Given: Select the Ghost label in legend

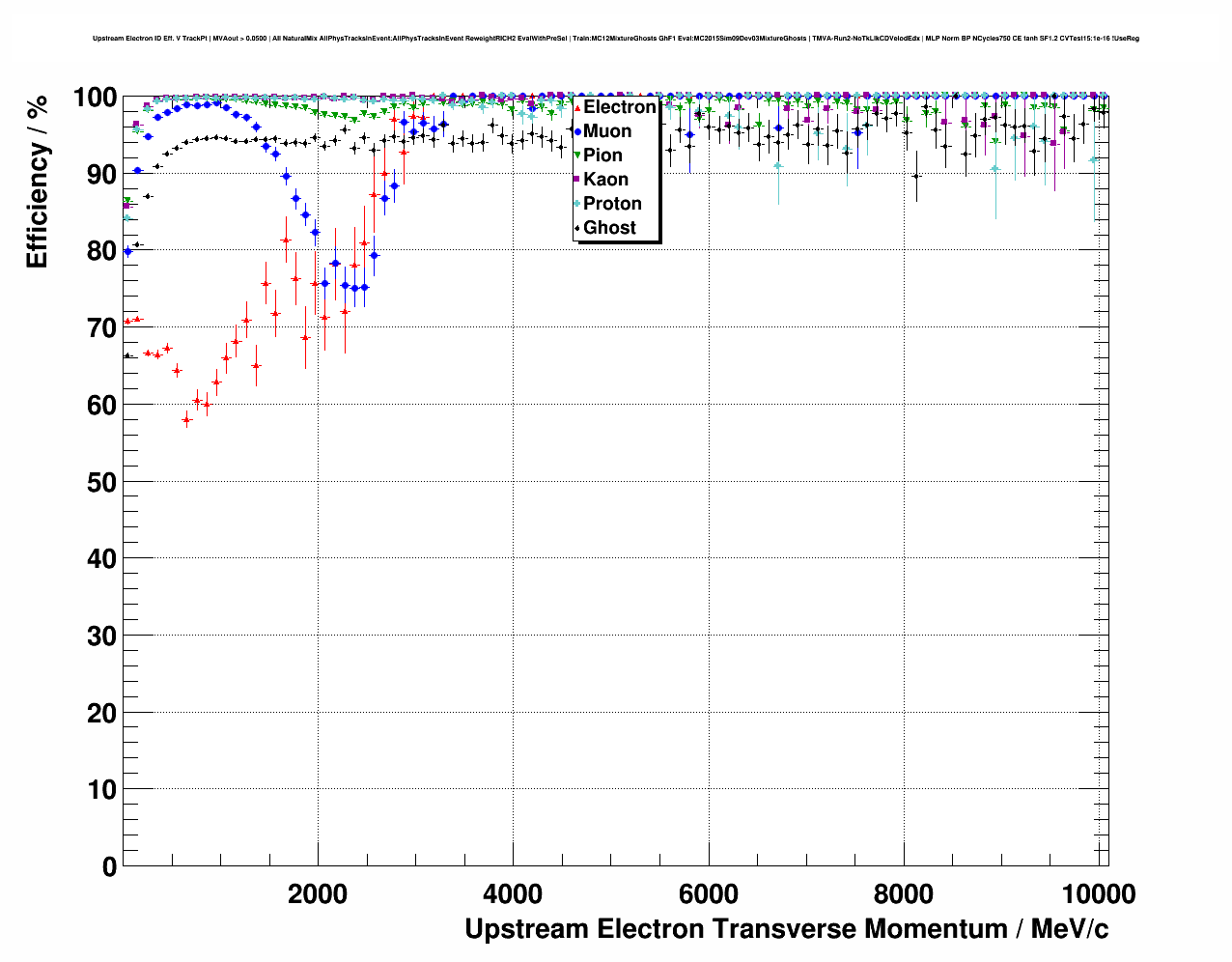Looking at the screenshot, I should [609, 228].
